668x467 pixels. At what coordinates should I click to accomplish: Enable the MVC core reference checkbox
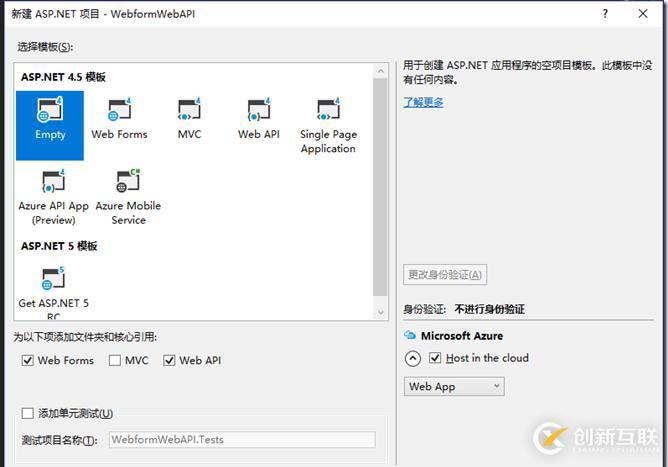point(115,360)
